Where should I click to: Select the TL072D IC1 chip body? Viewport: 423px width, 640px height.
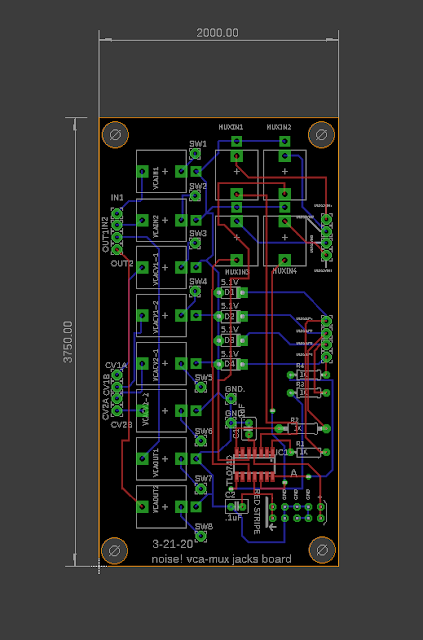255,464
